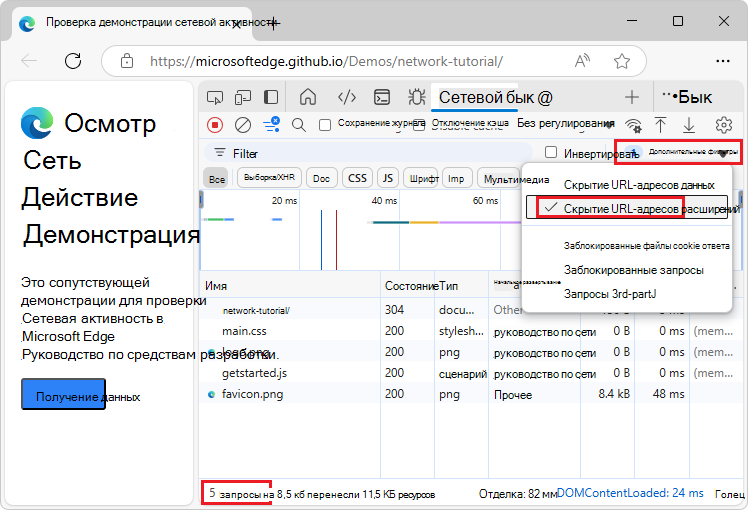Toggle the Отключение кэша checkbox
Screen dimensions: 748x510
click(x=418, y=125)
